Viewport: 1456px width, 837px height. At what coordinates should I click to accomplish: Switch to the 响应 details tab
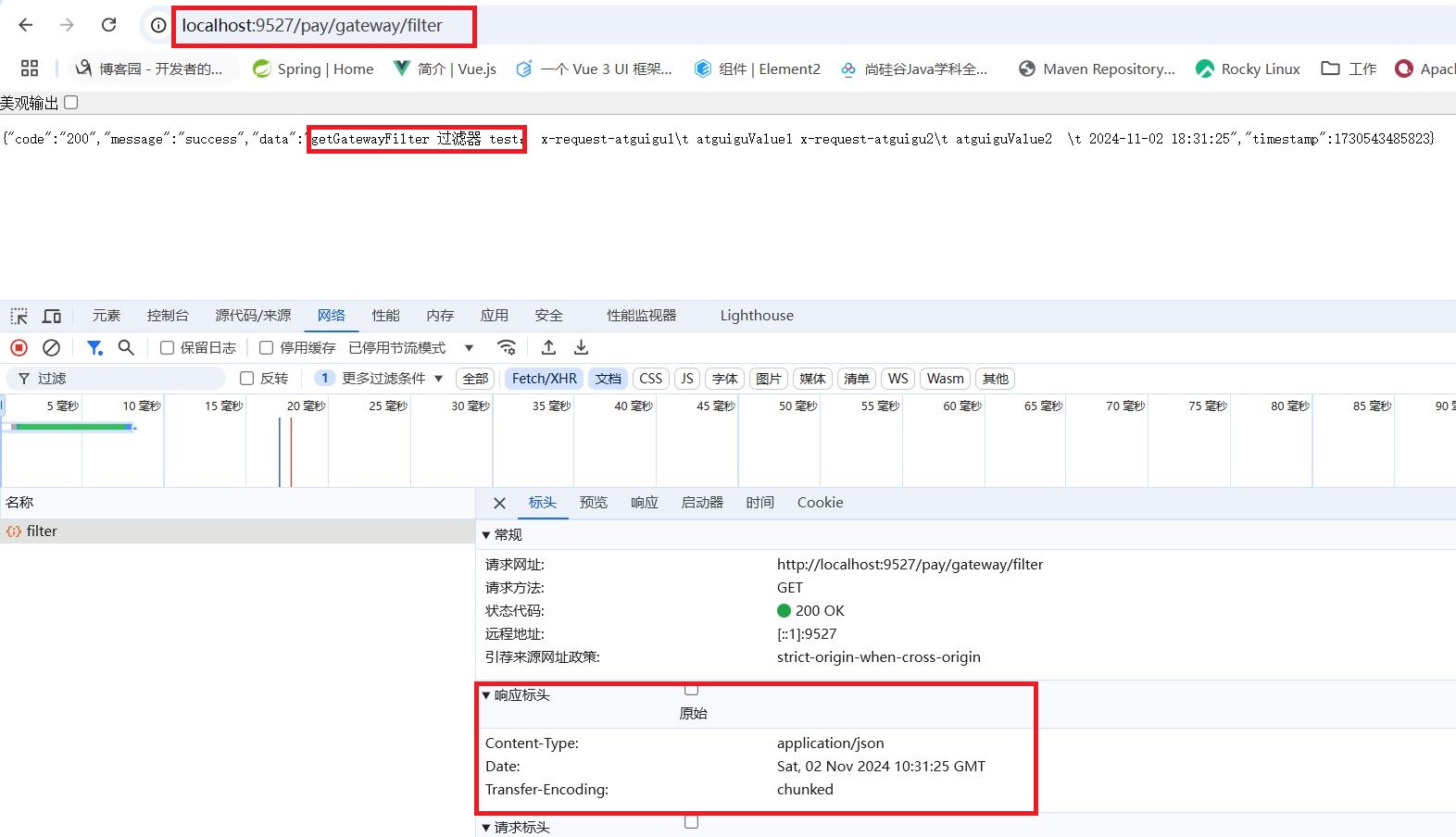tap(645, 503)
